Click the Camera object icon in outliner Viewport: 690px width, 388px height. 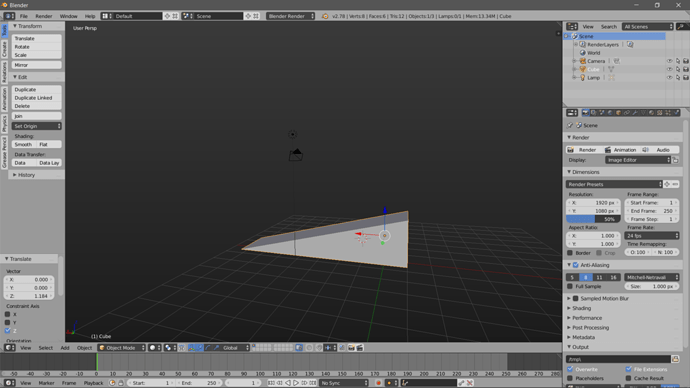coord(583,61)
